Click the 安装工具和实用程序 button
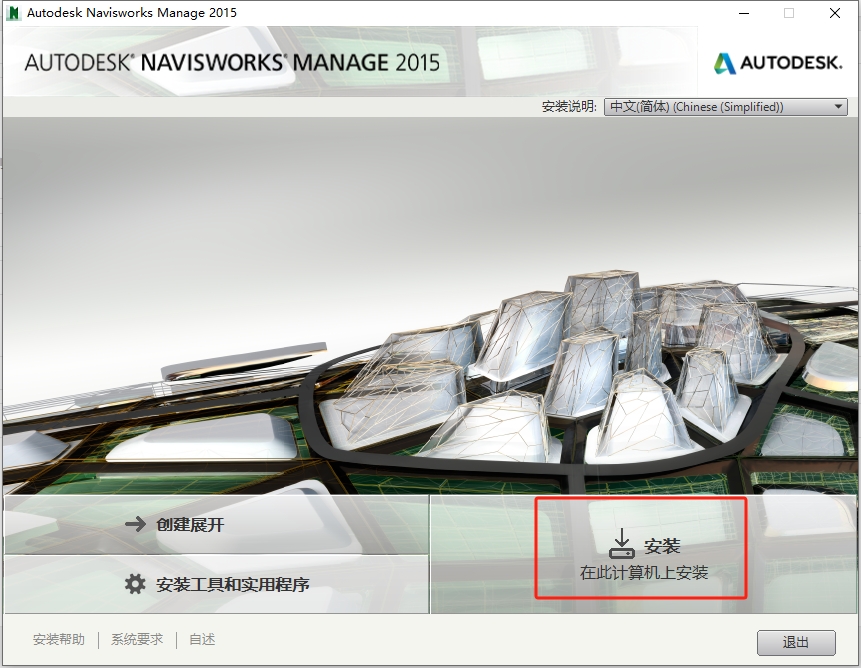Image resolution: width=861 pixels, height=668 pixels. pyautogui.click(x=216, y=584)
